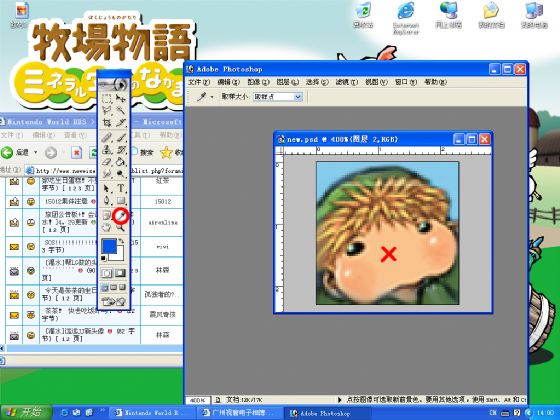The height and width of the screenshot is (420, 560).
Task: Open the Filter menu in Photoshop
Action: [346, 82]
